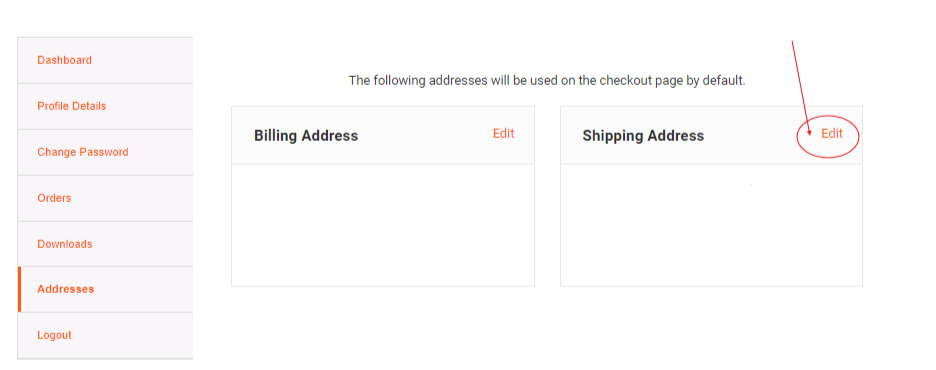
Task: Select the Addresses sidebar item
Action: [105, 289]
